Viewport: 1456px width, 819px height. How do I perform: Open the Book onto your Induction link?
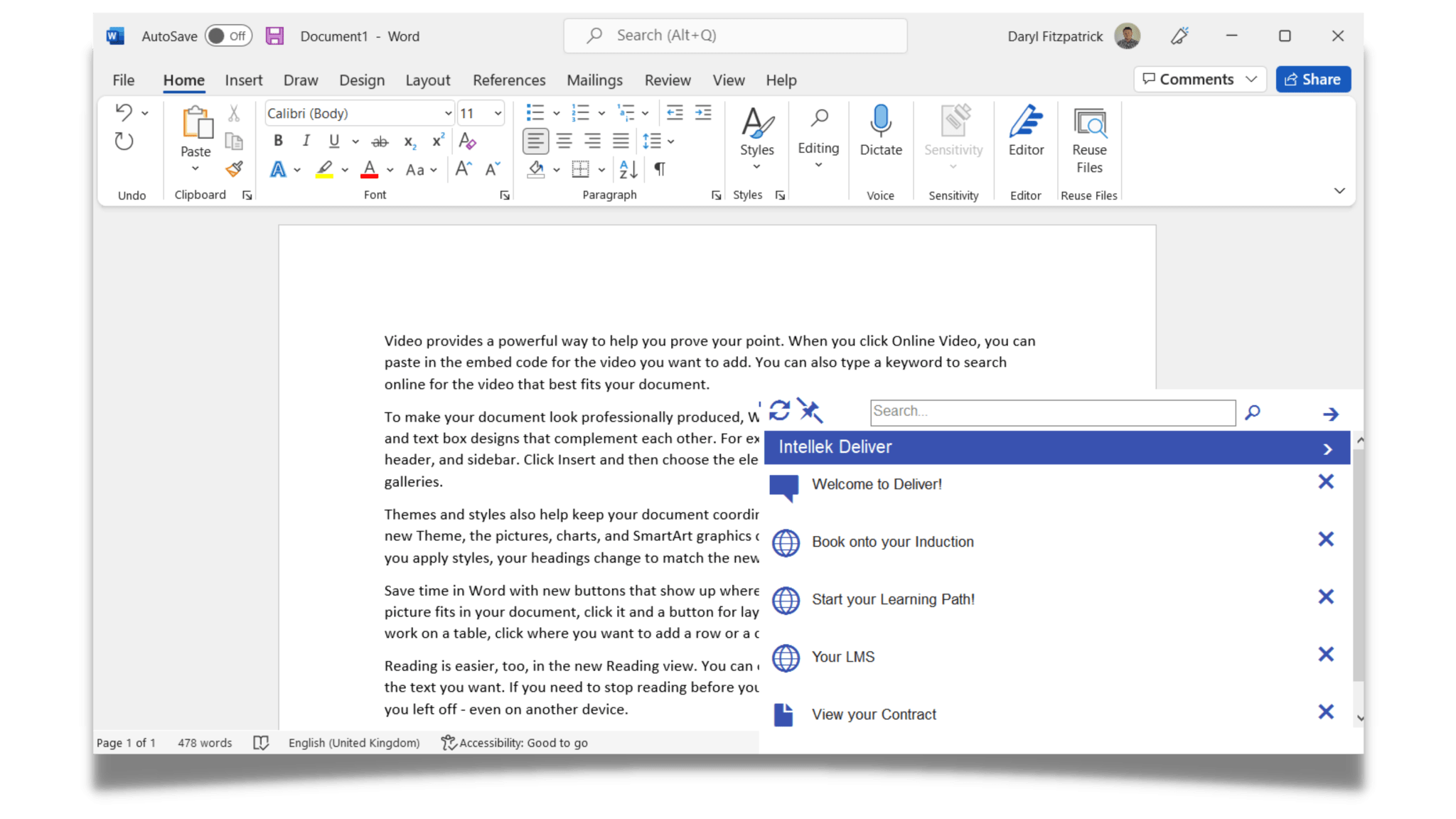pos(892,542)
